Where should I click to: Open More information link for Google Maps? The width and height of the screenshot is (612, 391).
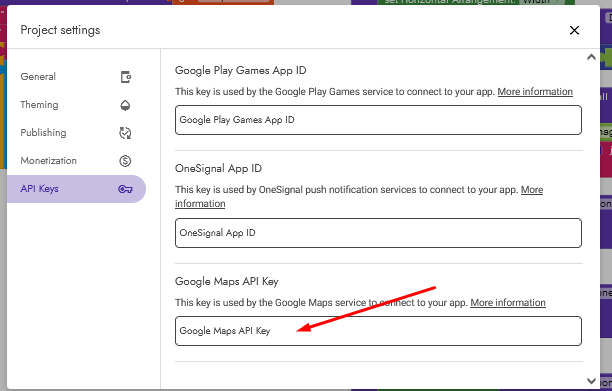coord(508,303)
